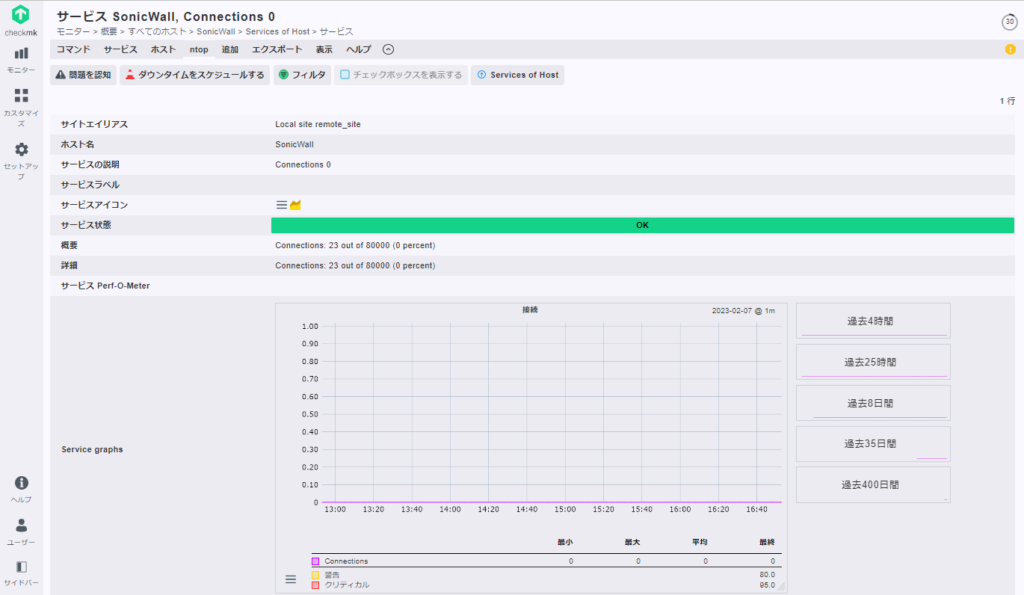The height and width of the screenshot is (595, 1024).
Task: Click the 1 行 row count text
Action: [1007, 101]
